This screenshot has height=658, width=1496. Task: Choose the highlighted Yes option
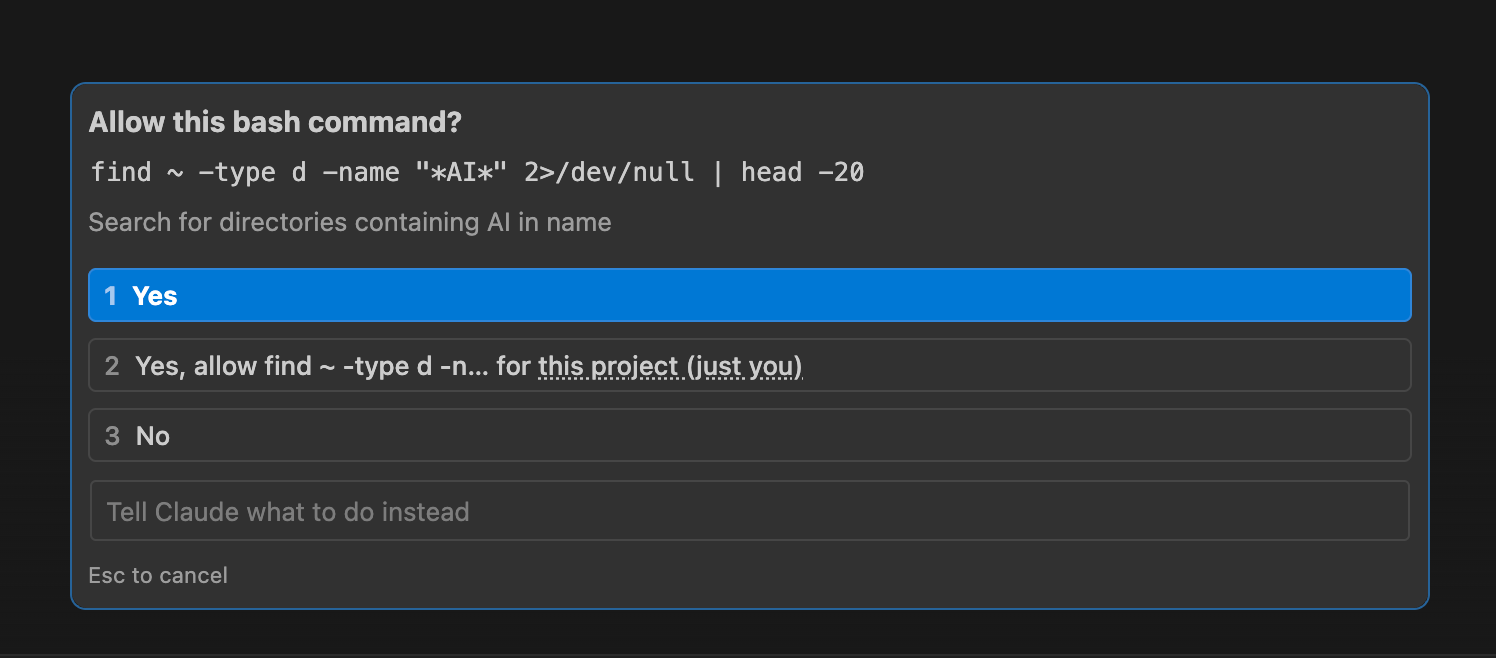coord(749,295)
